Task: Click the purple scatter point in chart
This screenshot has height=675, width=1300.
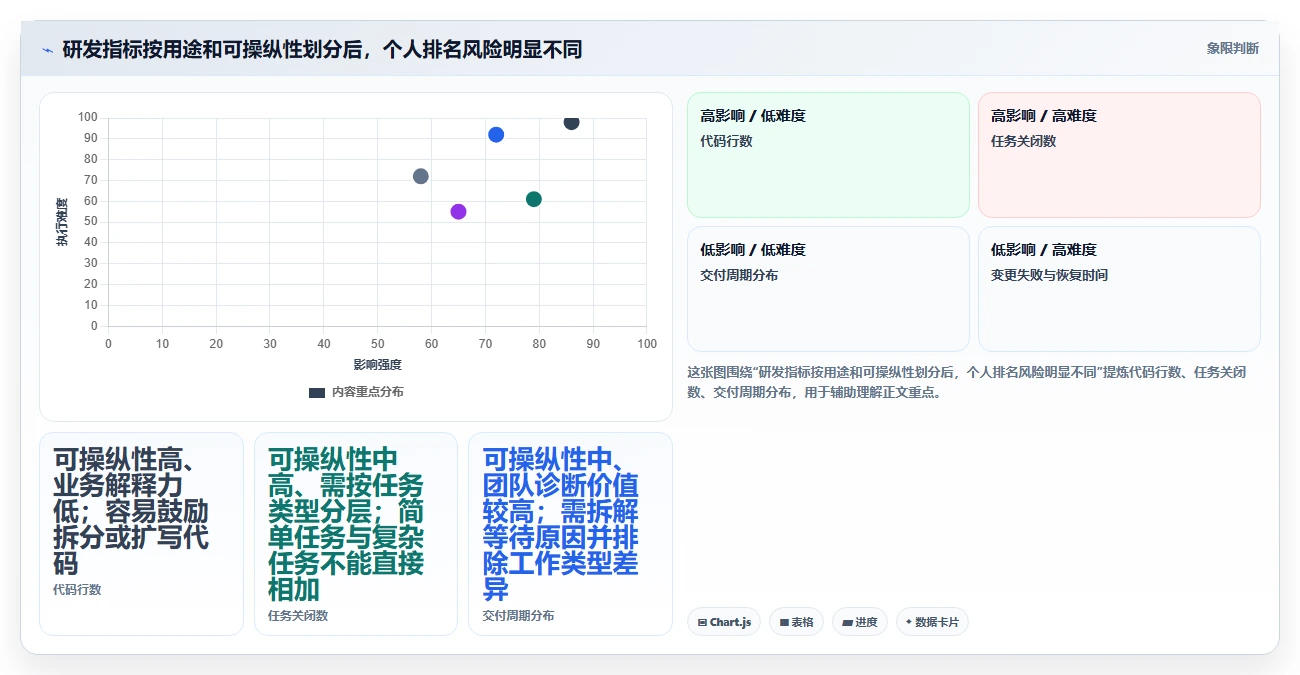Action: 458,211
